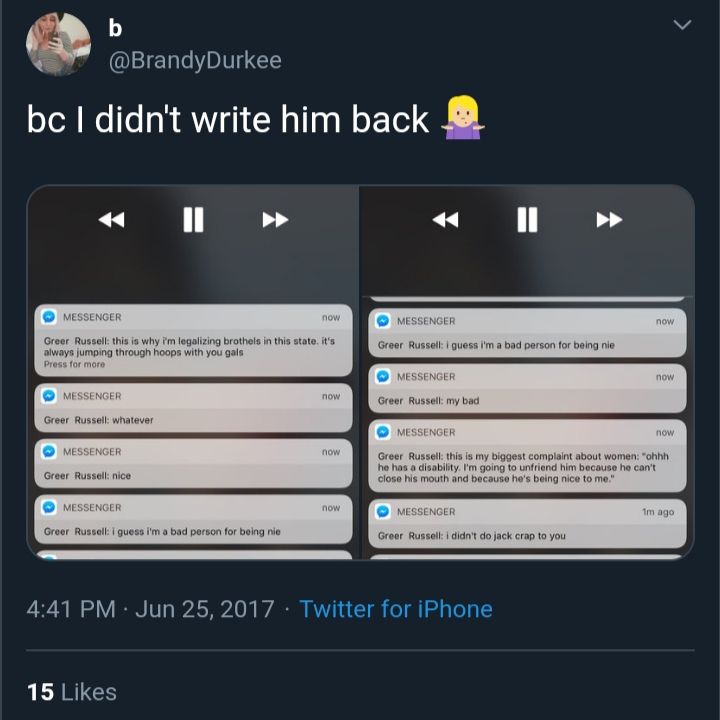Open the 'didn't do jack crap' notification
The height and width of the screenshot is (720, 720).
coord(527,523)
